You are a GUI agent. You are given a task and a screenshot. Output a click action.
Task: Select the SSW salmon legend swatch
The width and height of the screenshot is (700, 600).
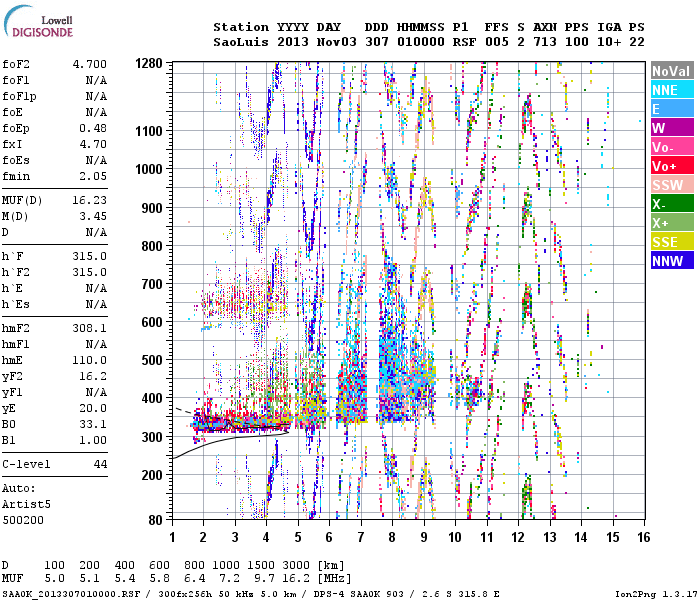point(672,185)
